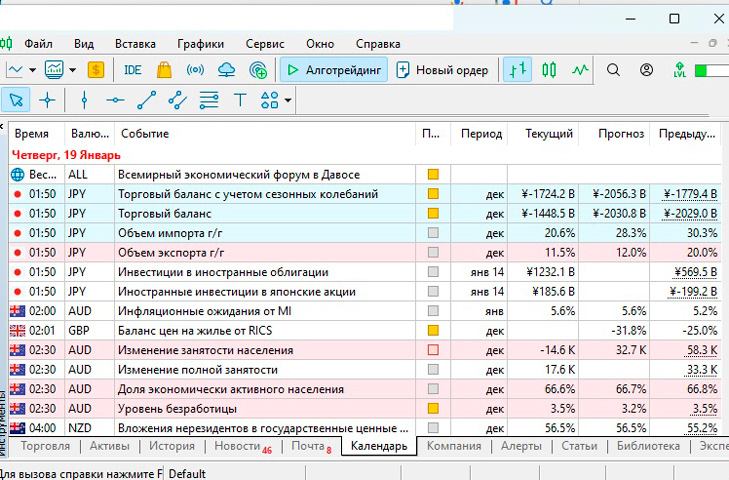Image resolution: width=729 pixels, height=480 pixels.
Task: Click the VPS cloud hosting icon
Action: (x=227, y=70)
